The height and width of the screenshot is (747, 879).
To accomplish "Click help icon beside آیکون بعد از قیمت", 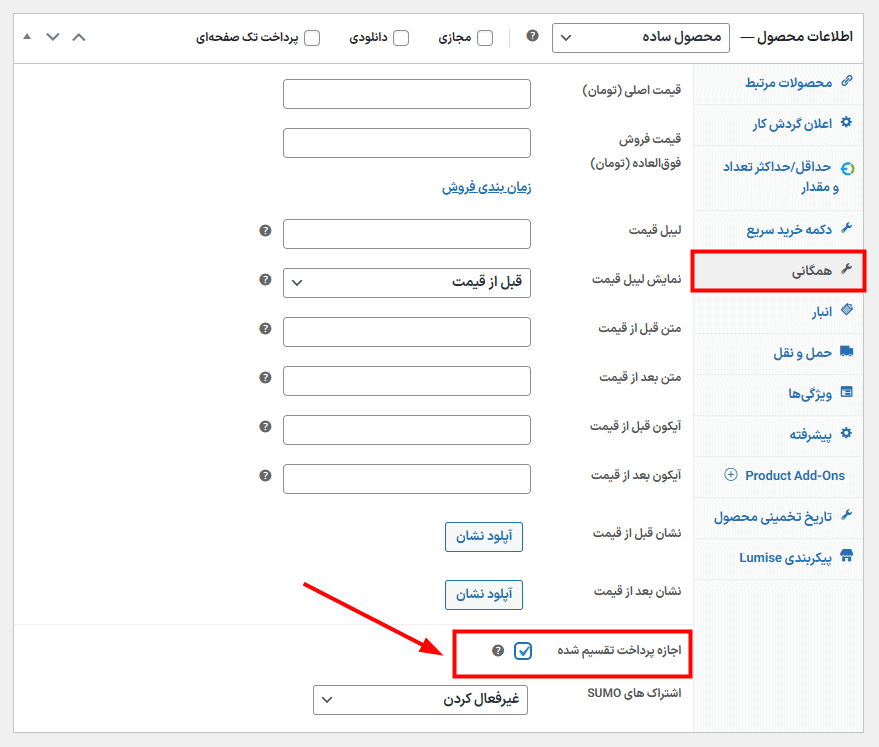I will tap(265, 476).
